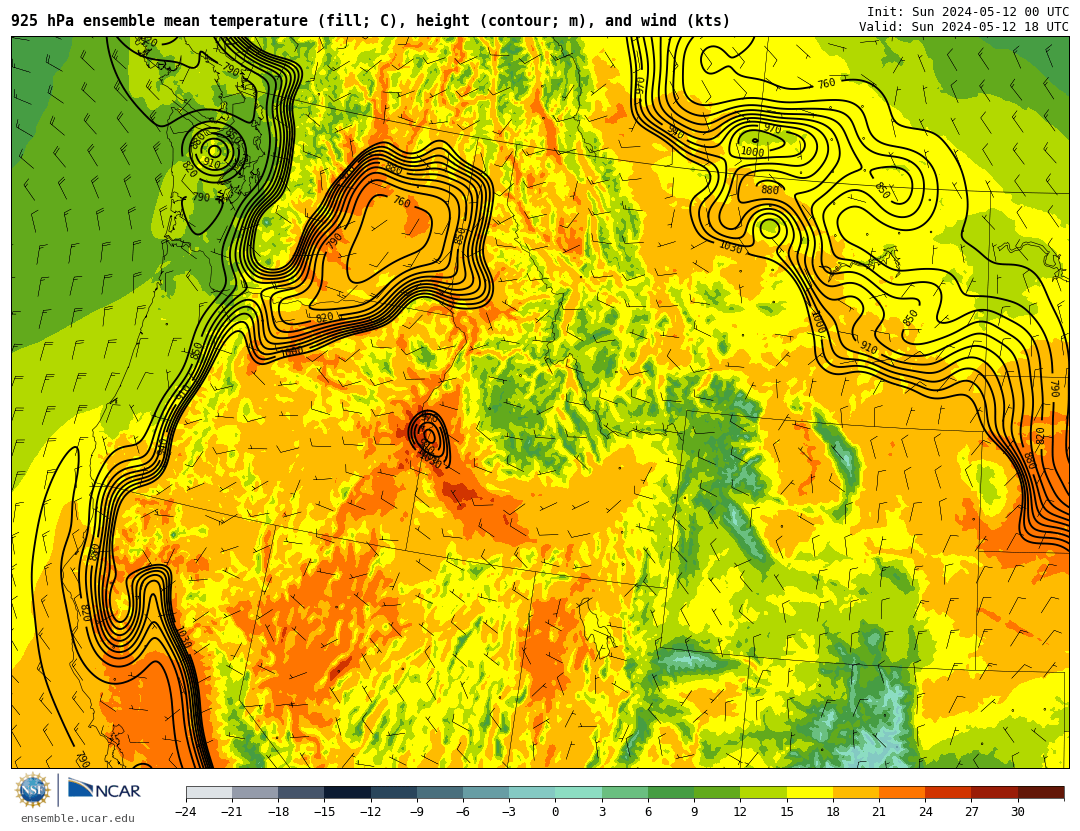Pick the -6 to -3 teal swatch
Viewport: 1080px width, 831px height.
[x=486, y=792]
